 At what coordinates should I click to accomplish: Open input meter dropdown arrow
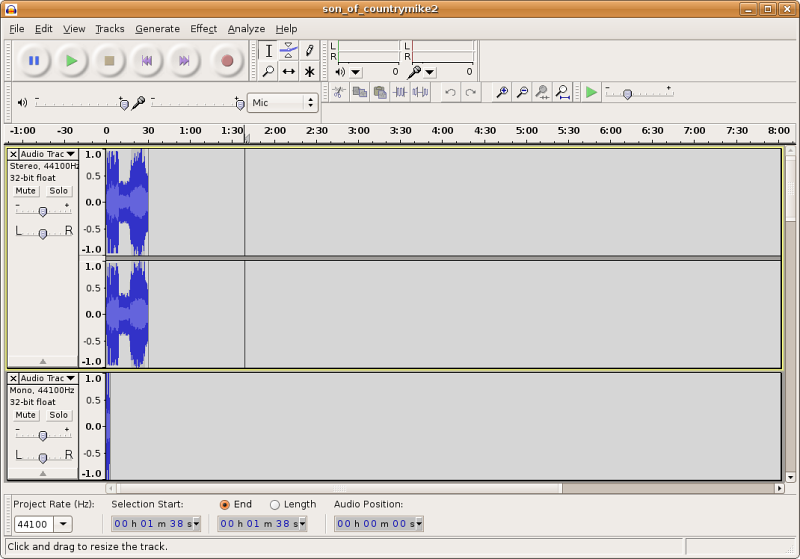click(x=430, y=72)
